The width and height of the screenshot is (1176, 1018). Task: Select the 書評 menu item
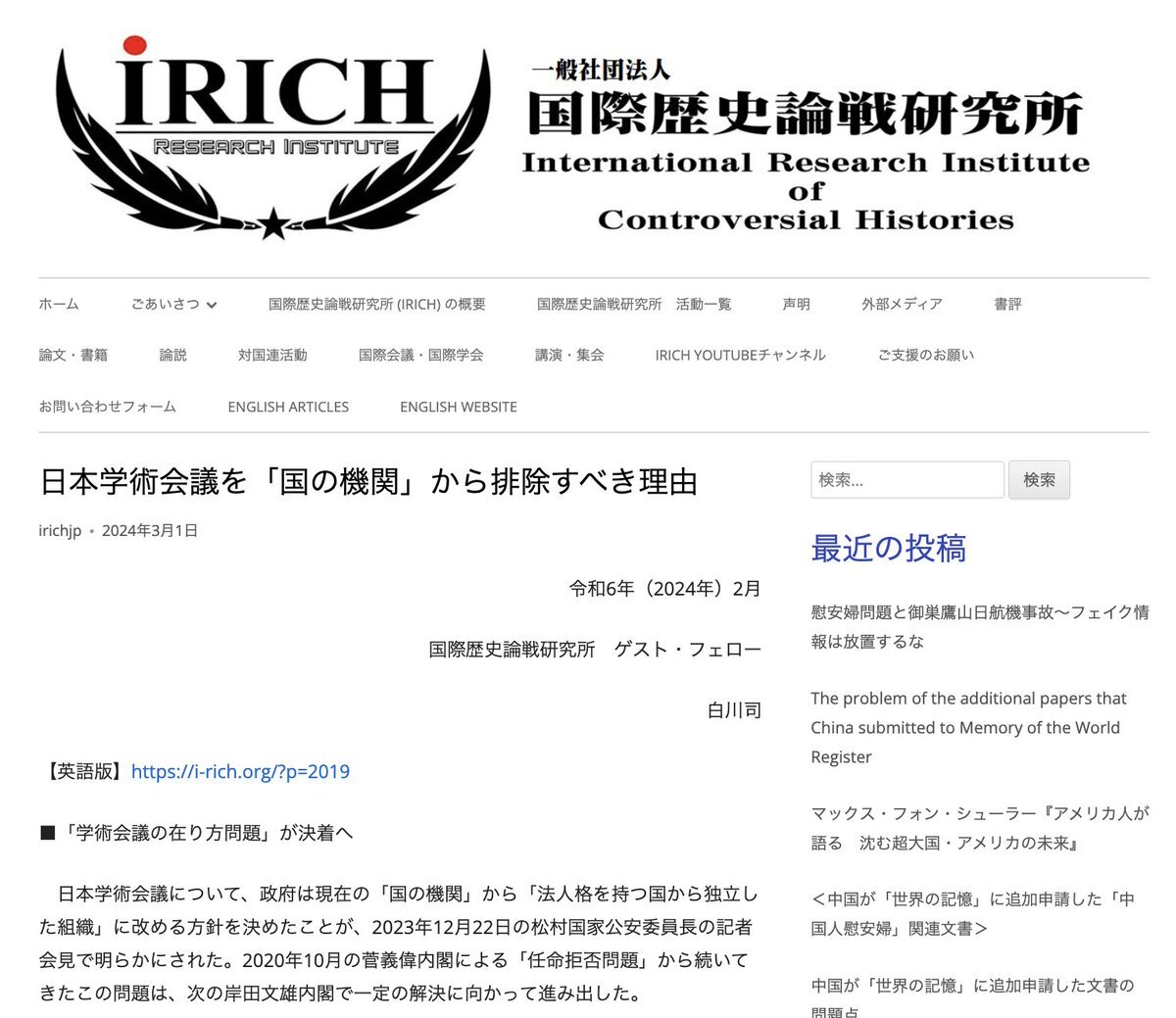pos(1007,304)
